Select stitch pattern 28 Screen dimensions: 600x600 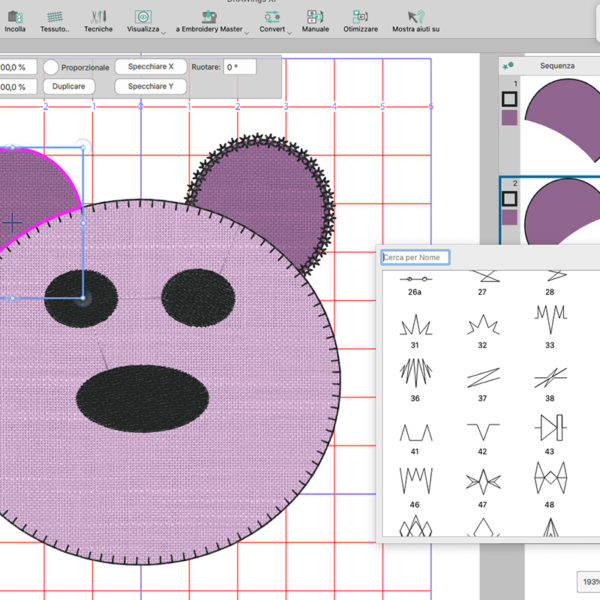coord(550,284)
